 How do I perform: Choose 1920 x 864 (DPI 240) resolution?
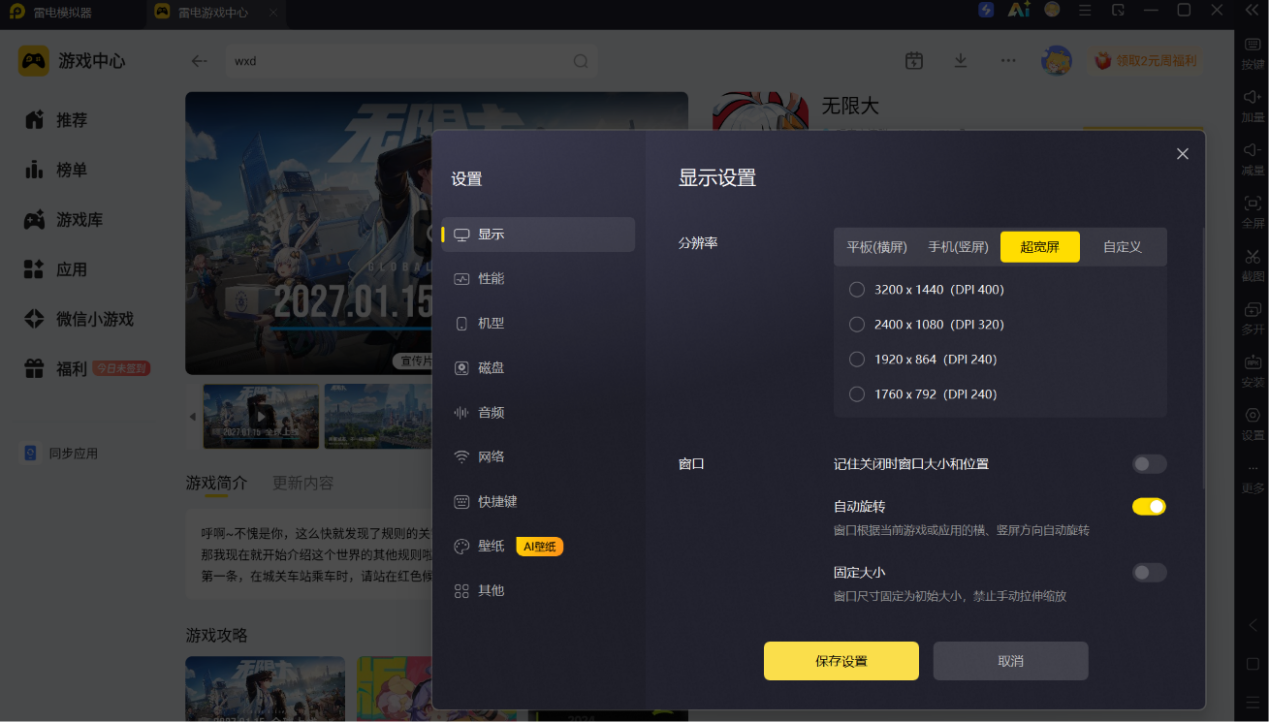click(923, 359)
